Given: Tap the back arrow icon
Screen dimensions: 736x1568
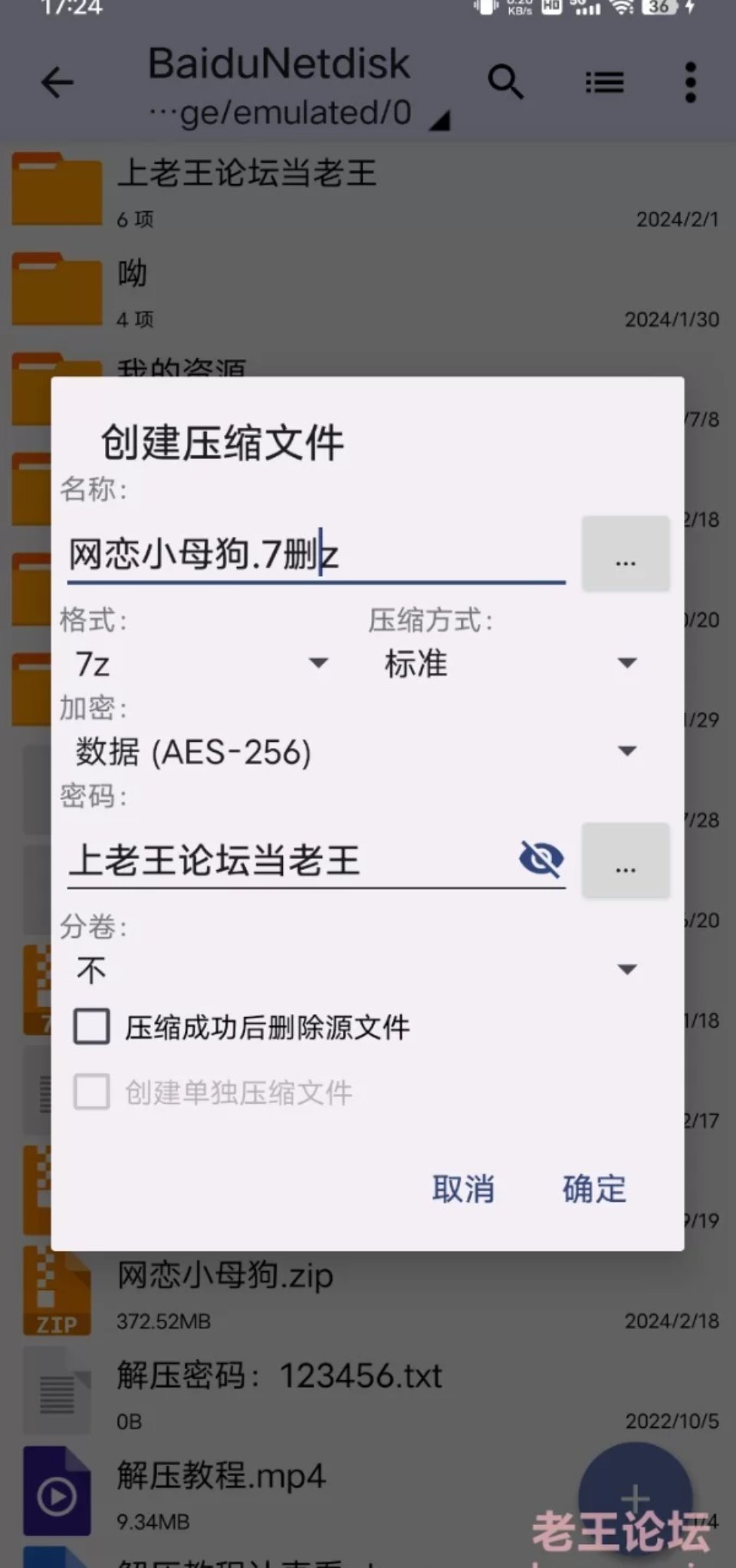Looking at the screenshot, I should [58, 83].
